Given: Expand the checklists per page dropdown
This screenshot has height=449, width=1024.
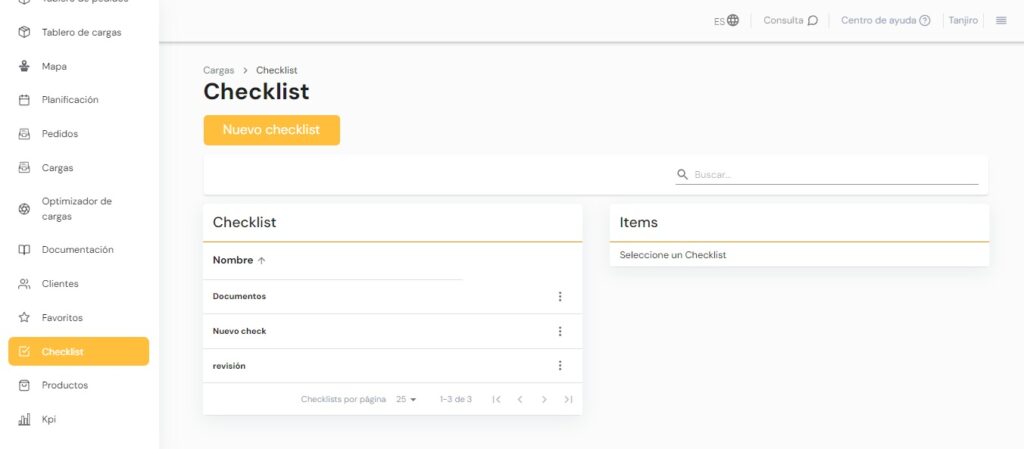Looking at the screenshot, I should pyautogui.click(x=406, y=399).
